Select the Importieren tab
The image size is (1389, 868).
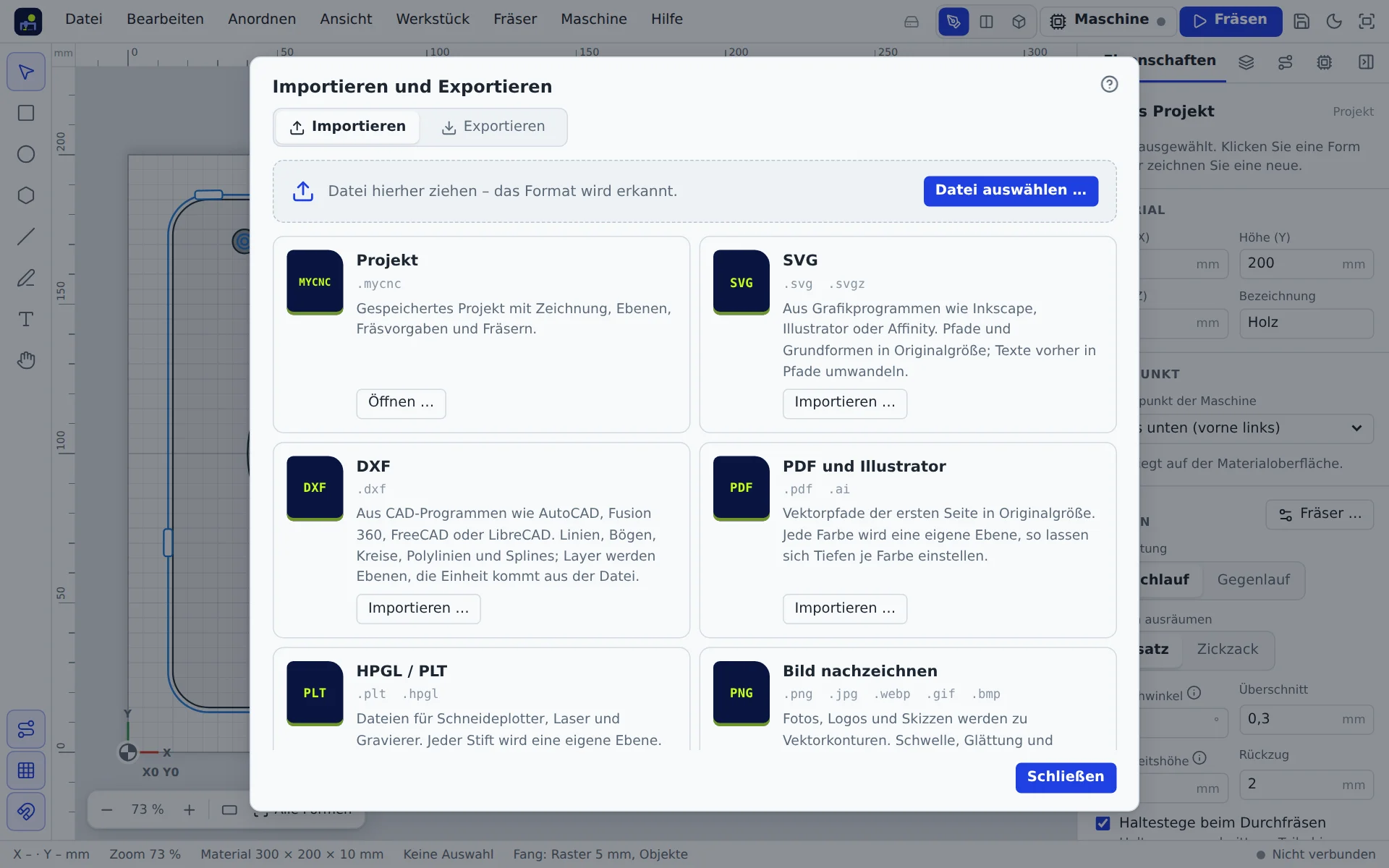coord(347,127)
